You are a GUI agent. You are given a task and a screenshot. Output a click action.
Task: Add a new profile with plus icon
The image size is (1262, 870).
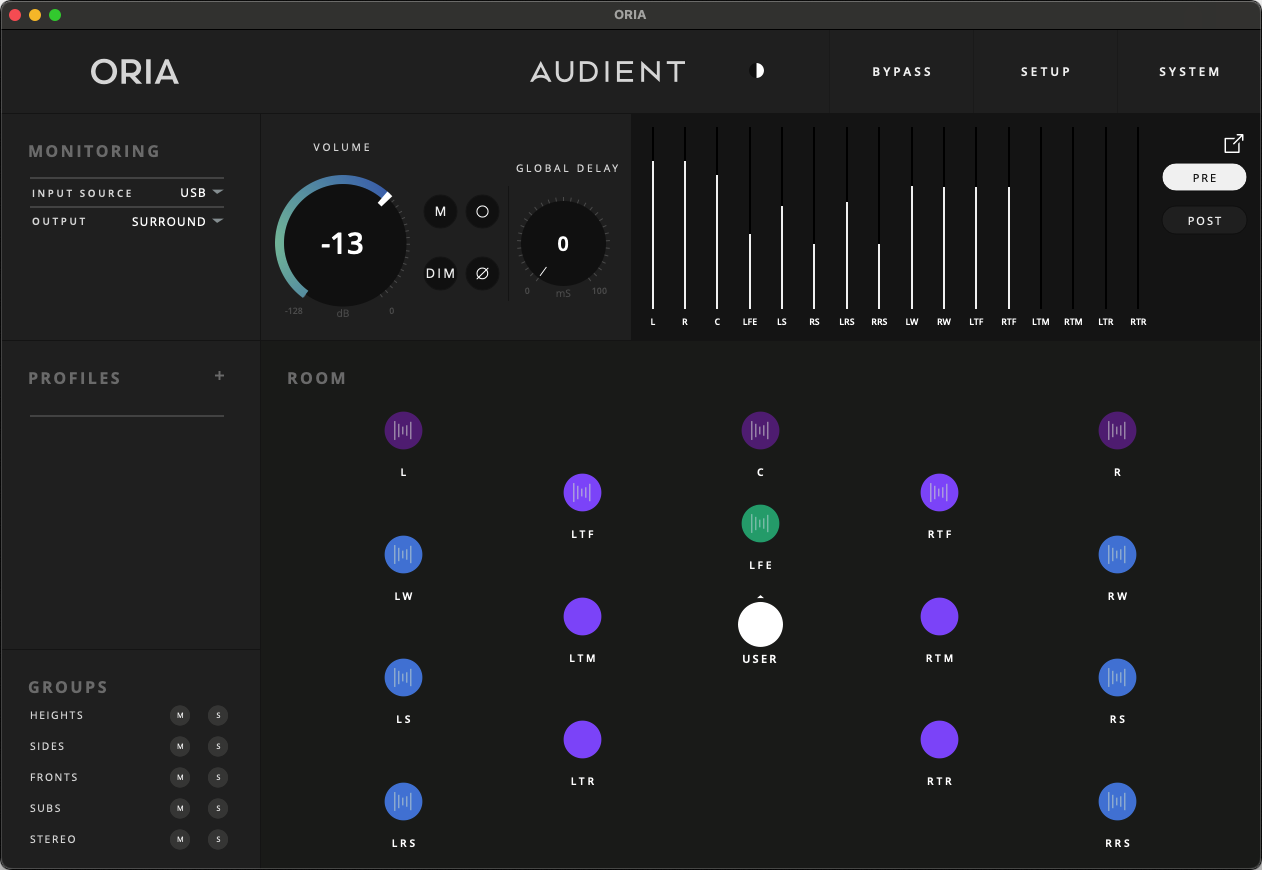click(x=220, y=376)
